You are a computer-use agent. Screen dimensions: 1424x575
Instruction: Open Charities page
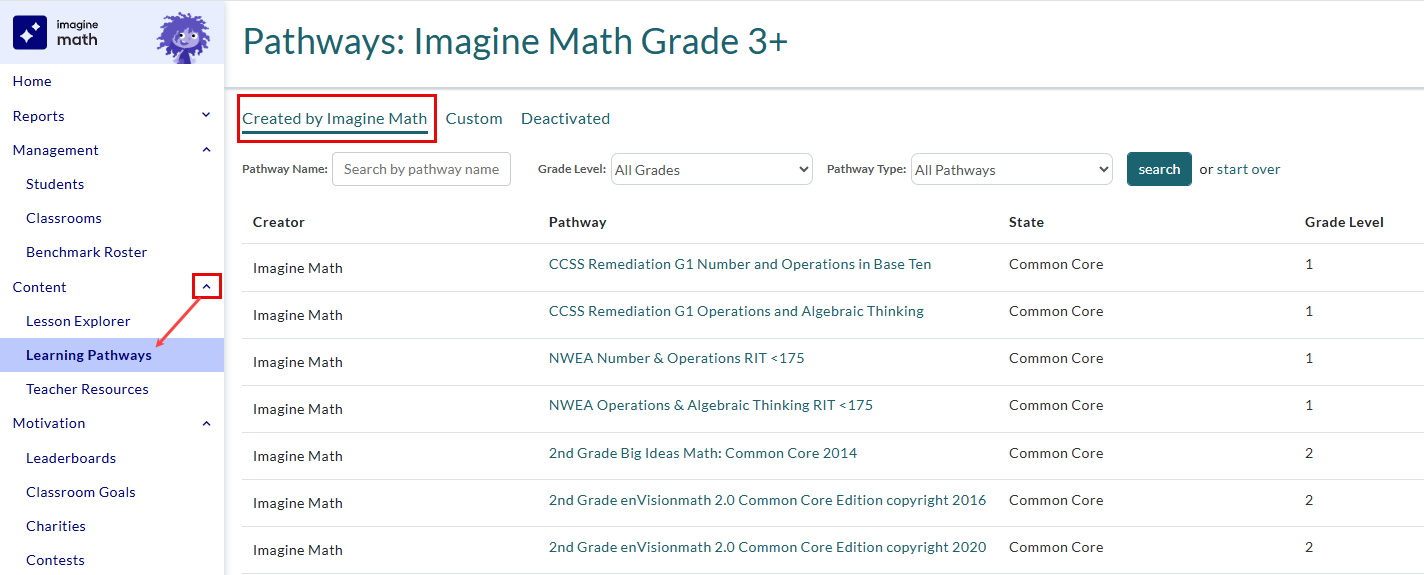(x=56, y=526)
